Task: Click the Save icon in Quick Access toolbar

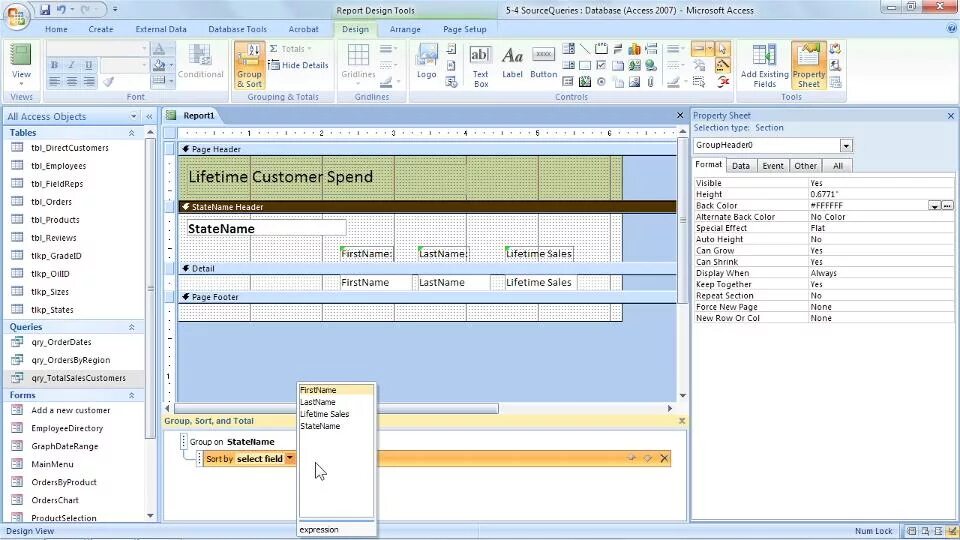Action: (45, 10)
